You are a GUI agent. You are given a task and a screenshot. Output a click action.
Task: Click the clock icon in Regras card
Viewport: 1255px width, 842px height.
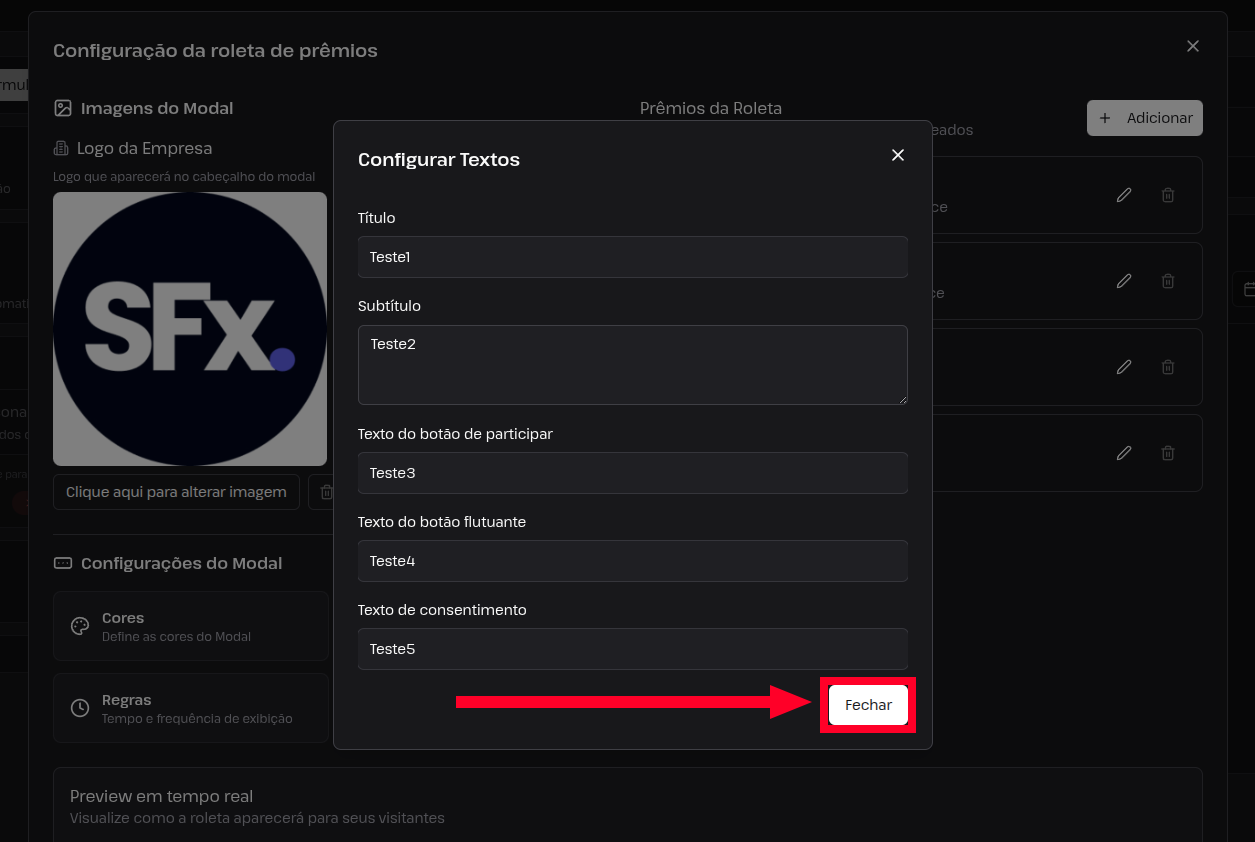80,708
